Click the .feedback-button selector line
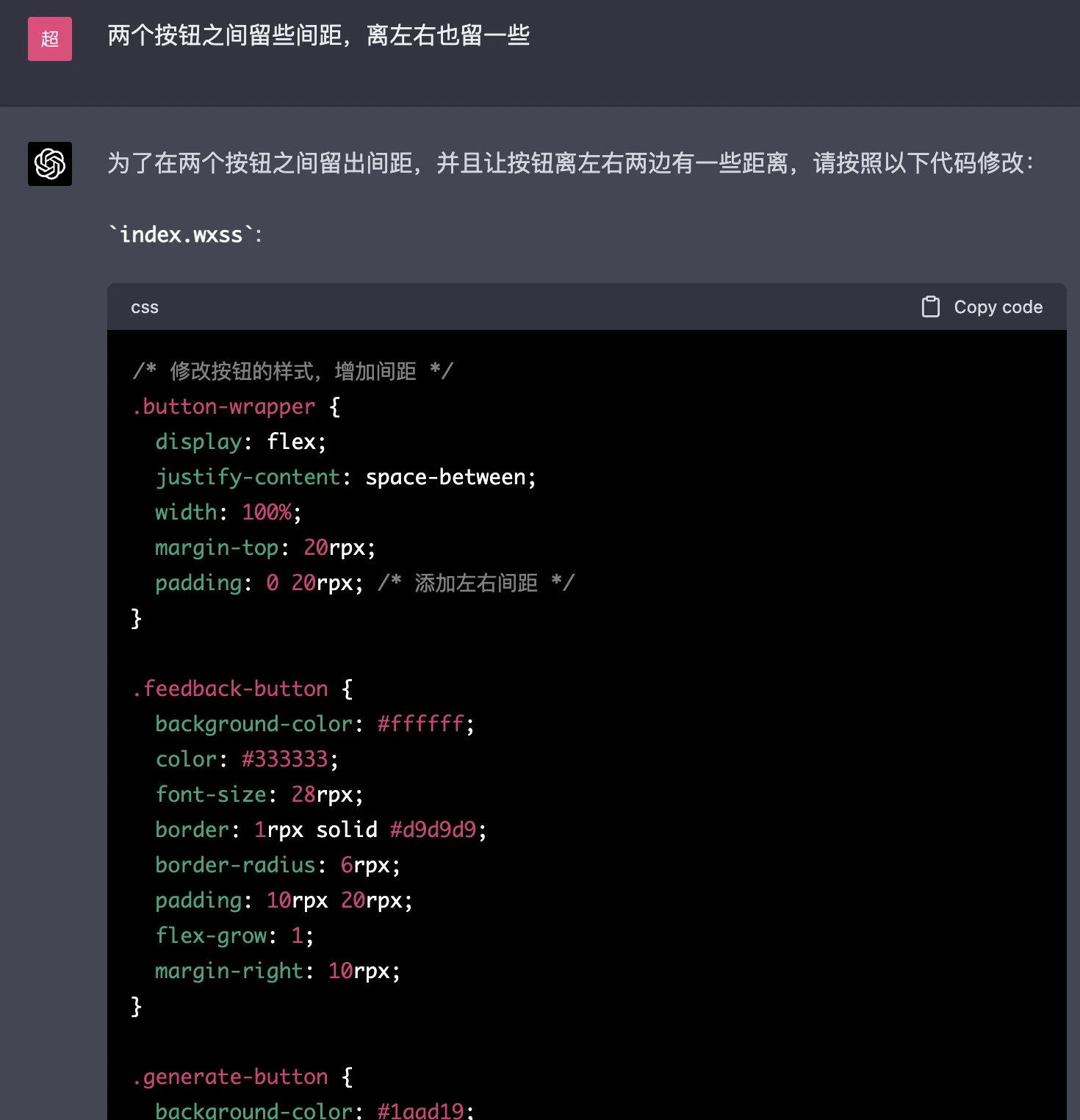 pos(242,689)
